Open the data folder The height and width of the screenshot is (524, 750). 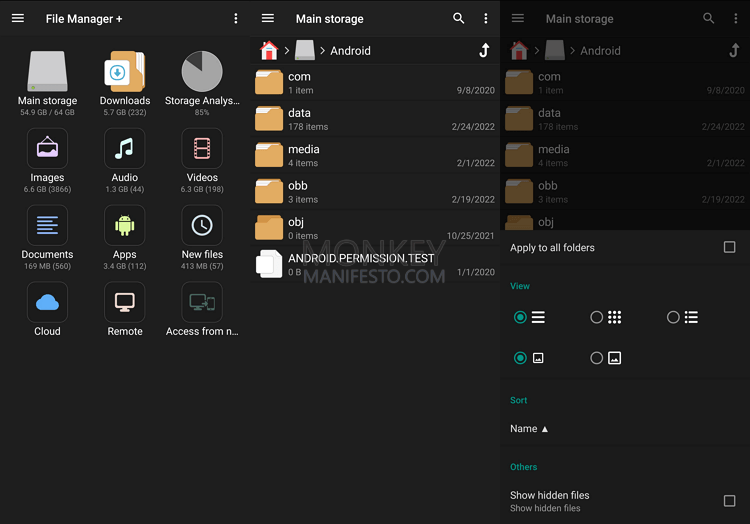[x=375, y=119]
